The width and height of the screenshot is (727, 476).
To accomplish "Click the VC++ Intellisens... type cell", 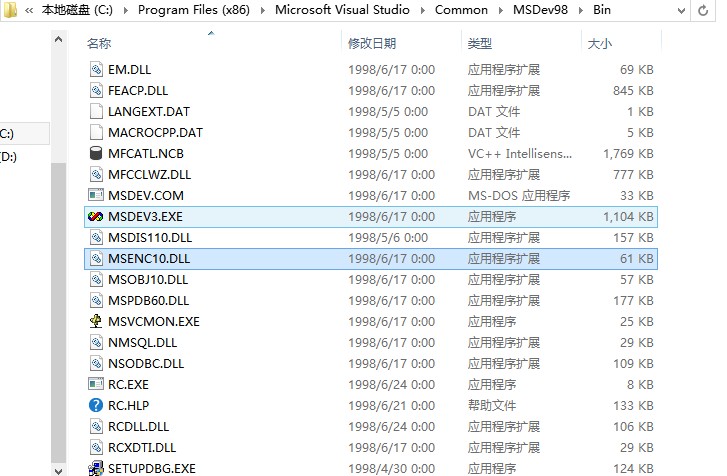I will pyautogui.click(x=520, y=153).
